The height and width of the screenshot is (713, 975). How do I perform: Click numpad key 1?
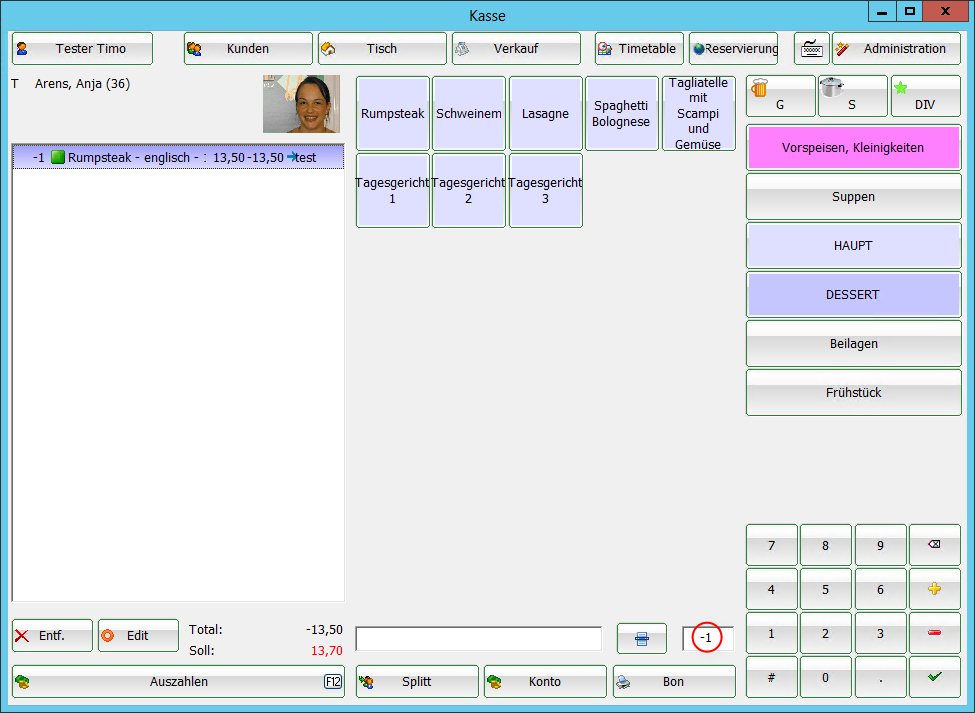pyautogui.click(x=772, y=633)
